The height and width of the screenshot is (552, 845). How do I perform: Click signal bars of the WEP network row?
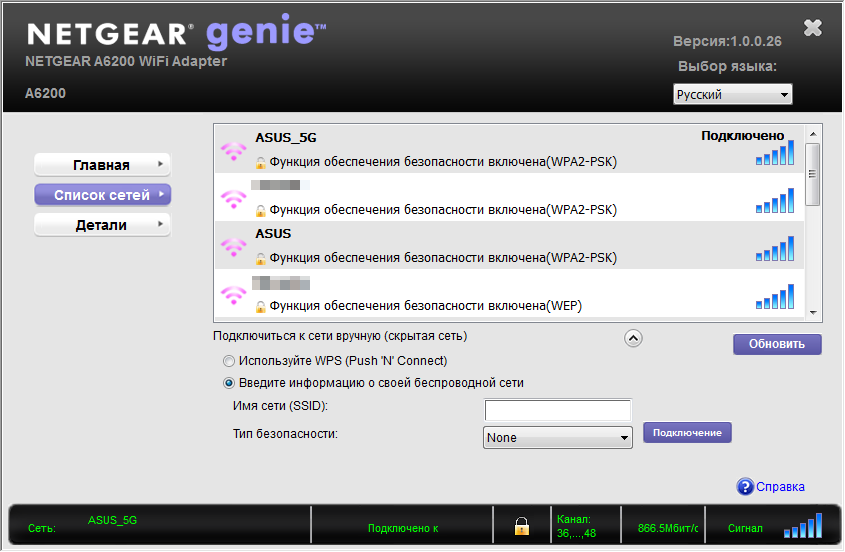pos(775,296)
